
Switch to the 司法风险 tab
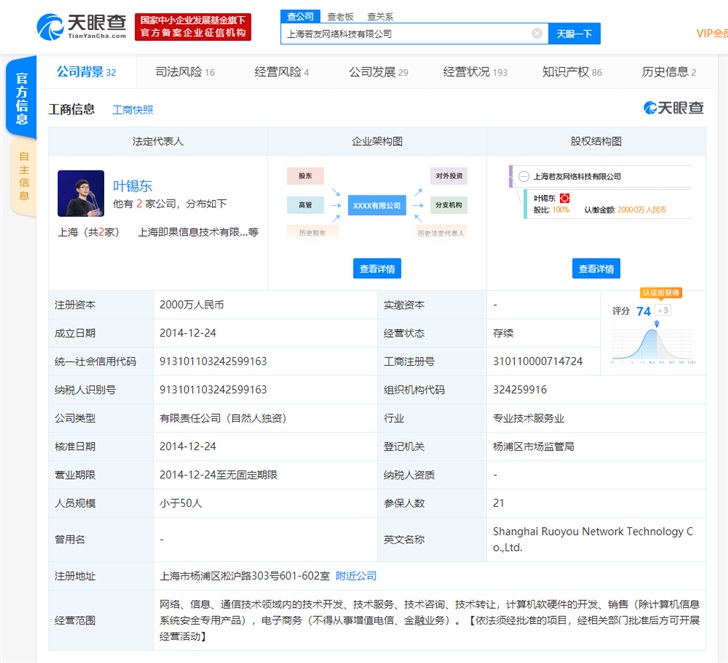coord(185,72)
